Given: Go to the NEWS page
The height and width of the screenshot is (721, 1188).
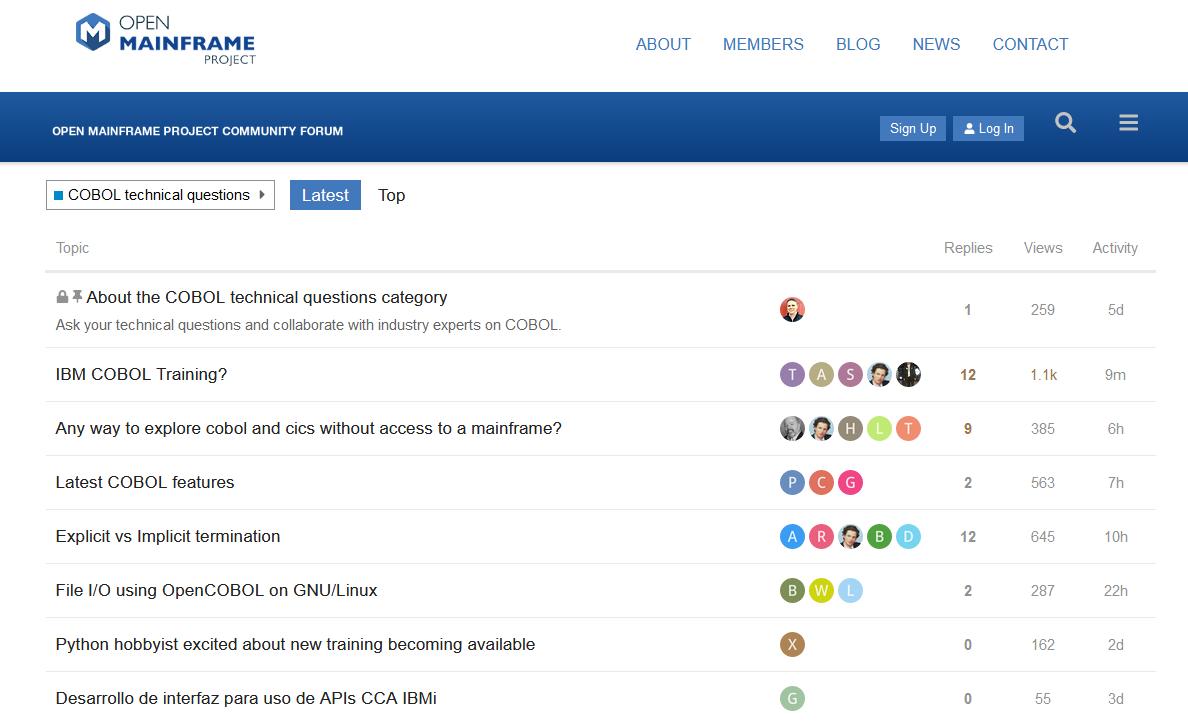Looking at the screenshot, I should click(936, 44).
